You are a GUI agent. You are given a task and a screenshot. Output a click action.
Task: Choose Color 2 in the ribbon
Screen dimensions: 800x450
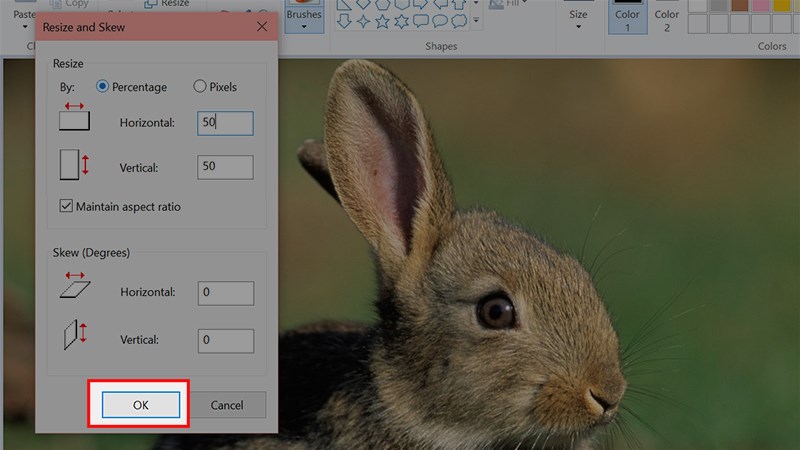tap(667, 18)
